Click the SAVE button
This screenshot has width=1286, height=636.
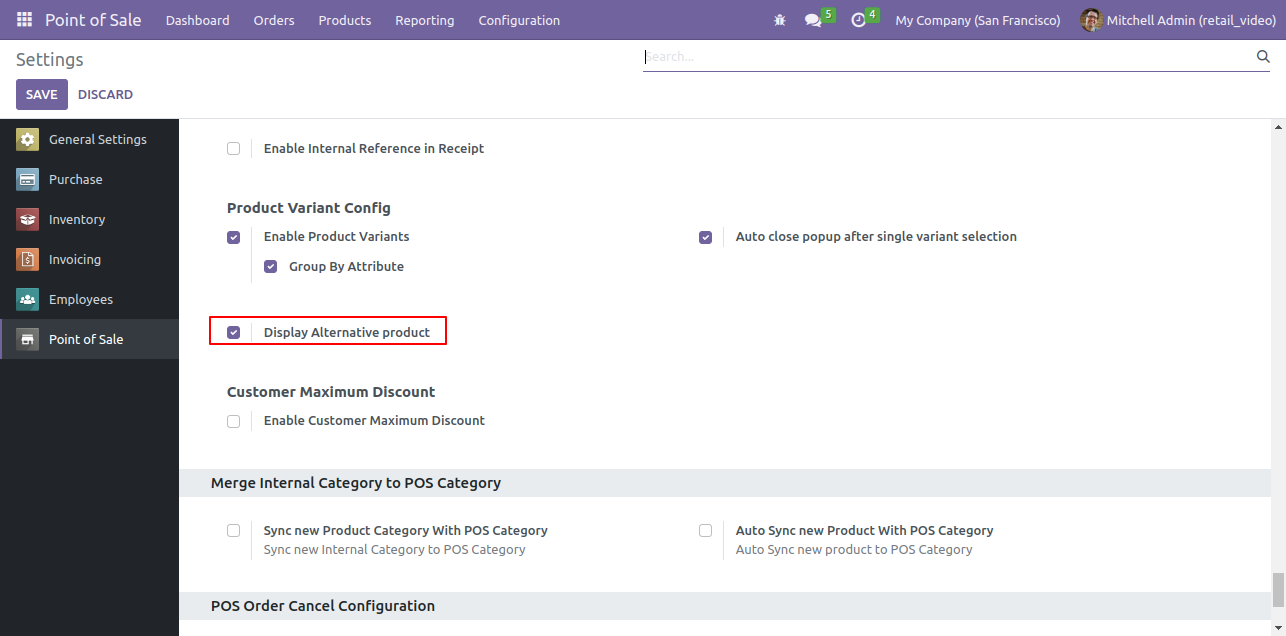[x=42, y=94]
